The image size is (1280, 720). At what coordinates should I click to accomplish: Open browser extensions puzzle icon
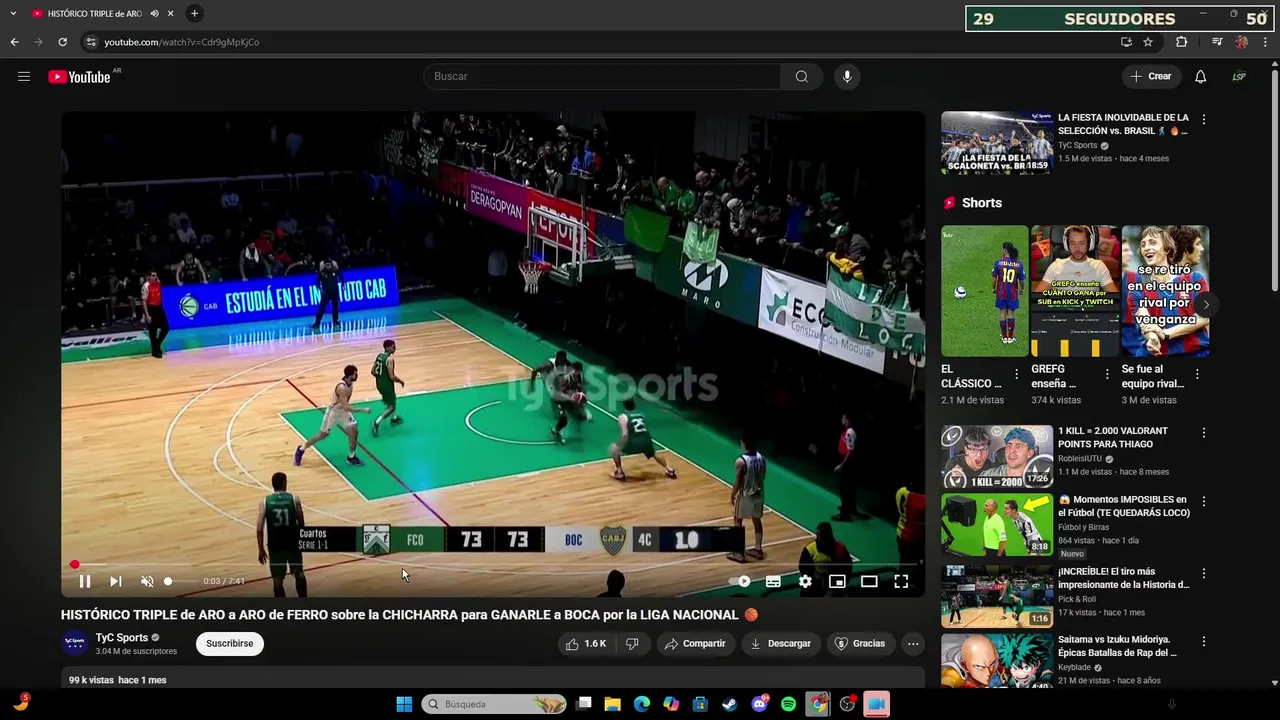coord(1181,42)
